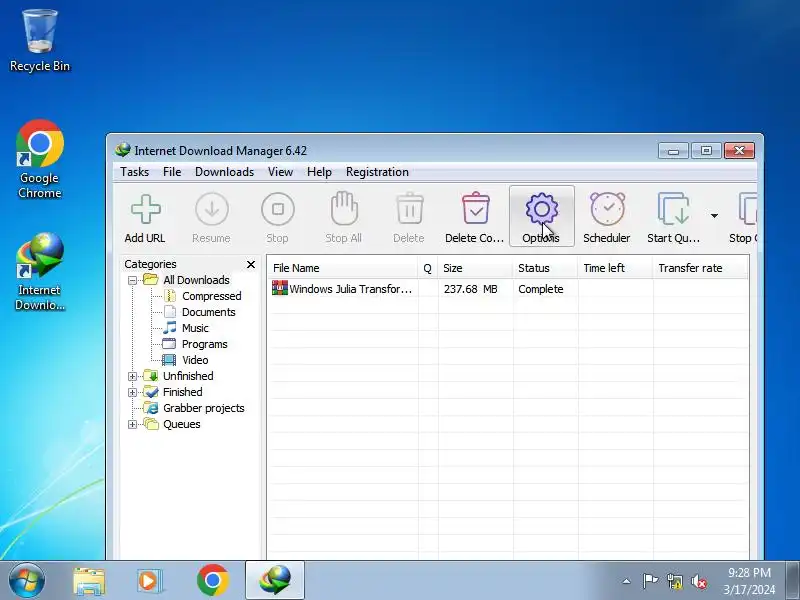Click the Resume toolbar icon
Image resolution: width=800 pixels, height=600 pixels.
point(211,209)
